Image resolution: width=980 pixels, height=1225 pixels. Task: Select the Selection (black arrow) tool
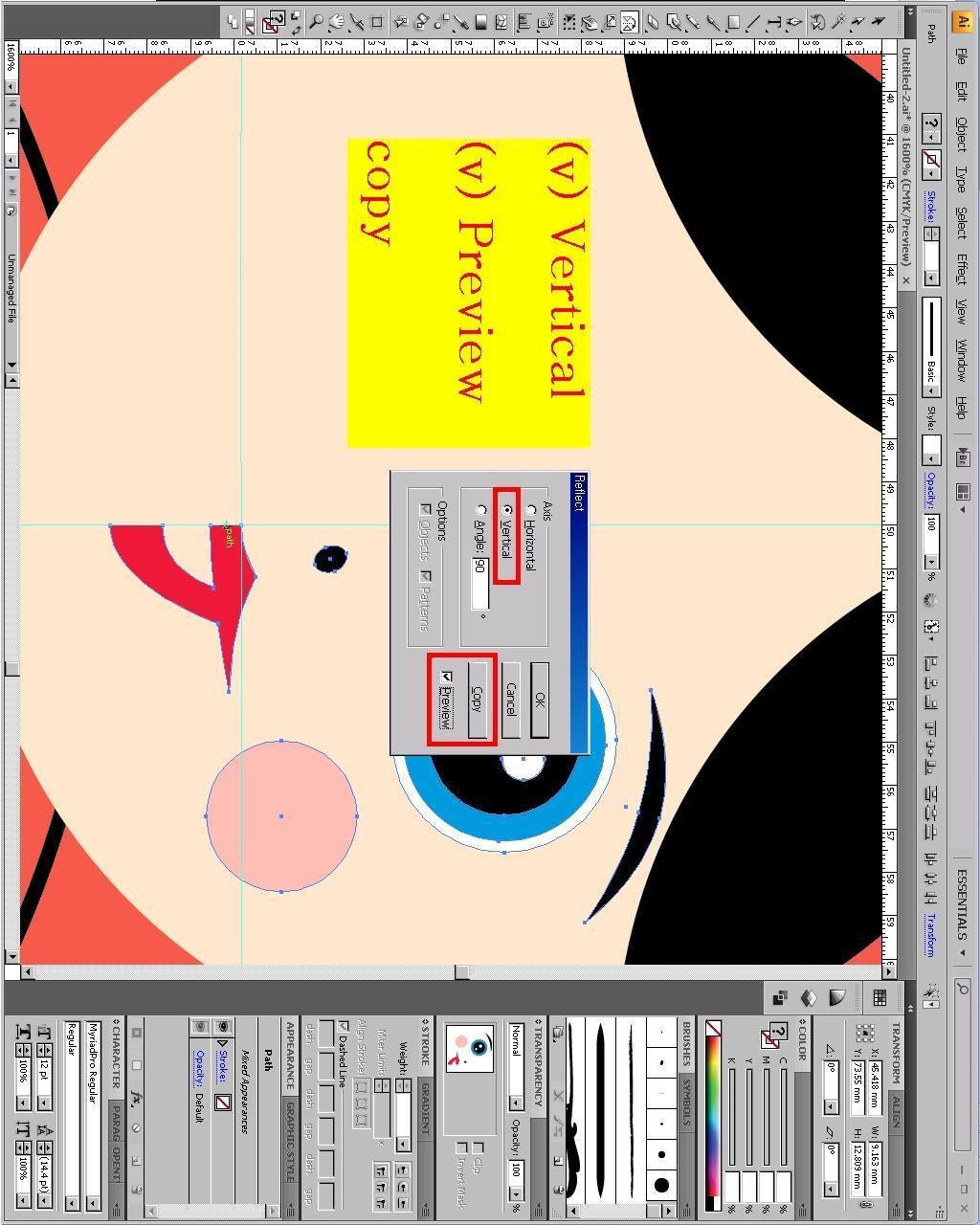878,21
